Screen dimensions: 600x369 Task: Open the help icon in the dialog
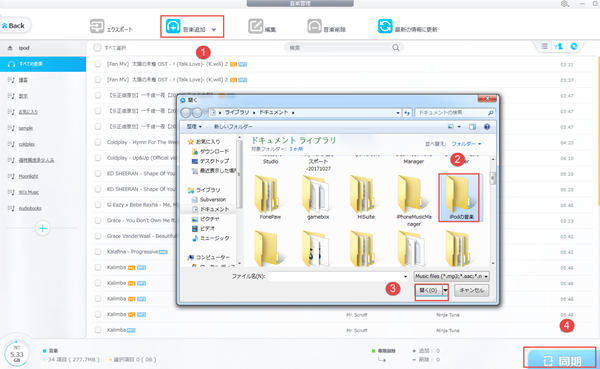pos(487,127)
